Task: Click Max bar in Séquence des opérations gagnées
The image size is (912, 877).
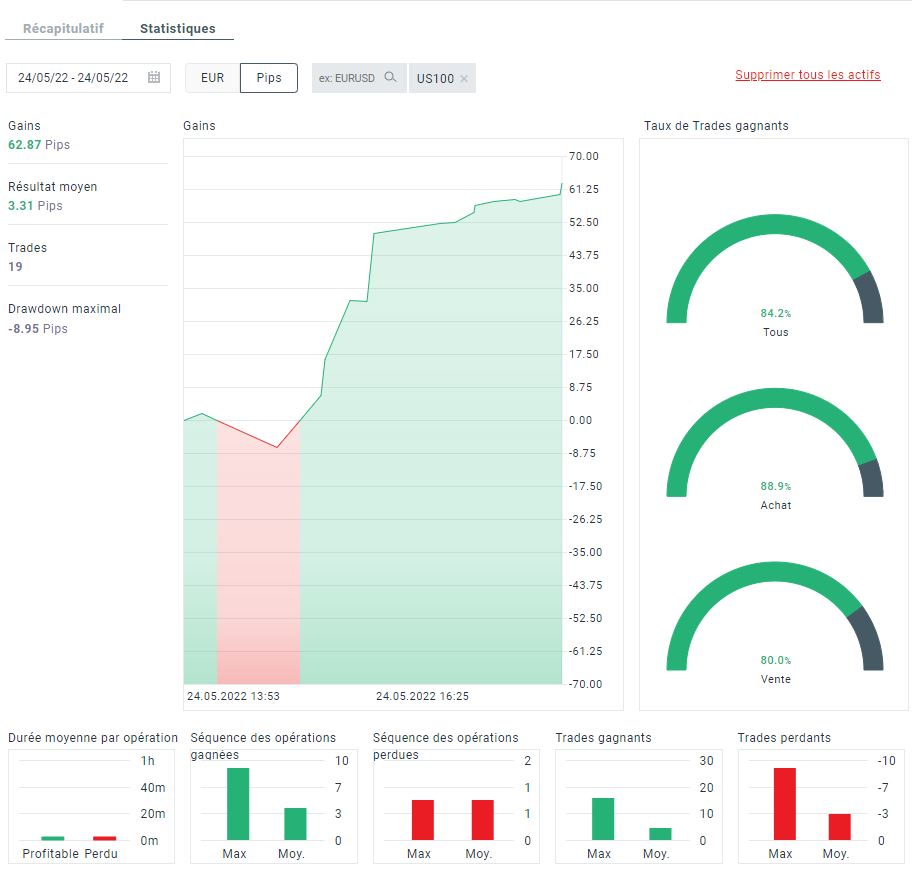Action: coord(238,804)
